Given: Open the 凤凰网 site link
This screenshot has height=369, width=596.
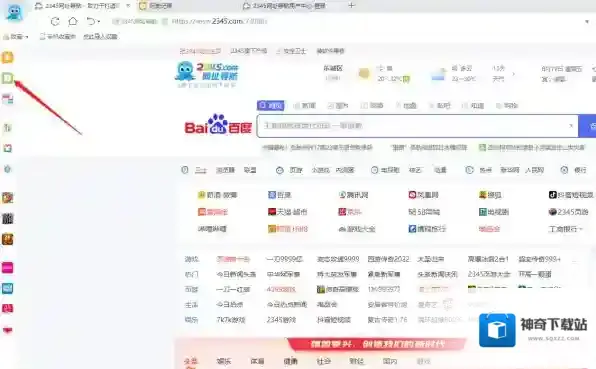Looking at the screenshot, I should click(x=423, y=195).
